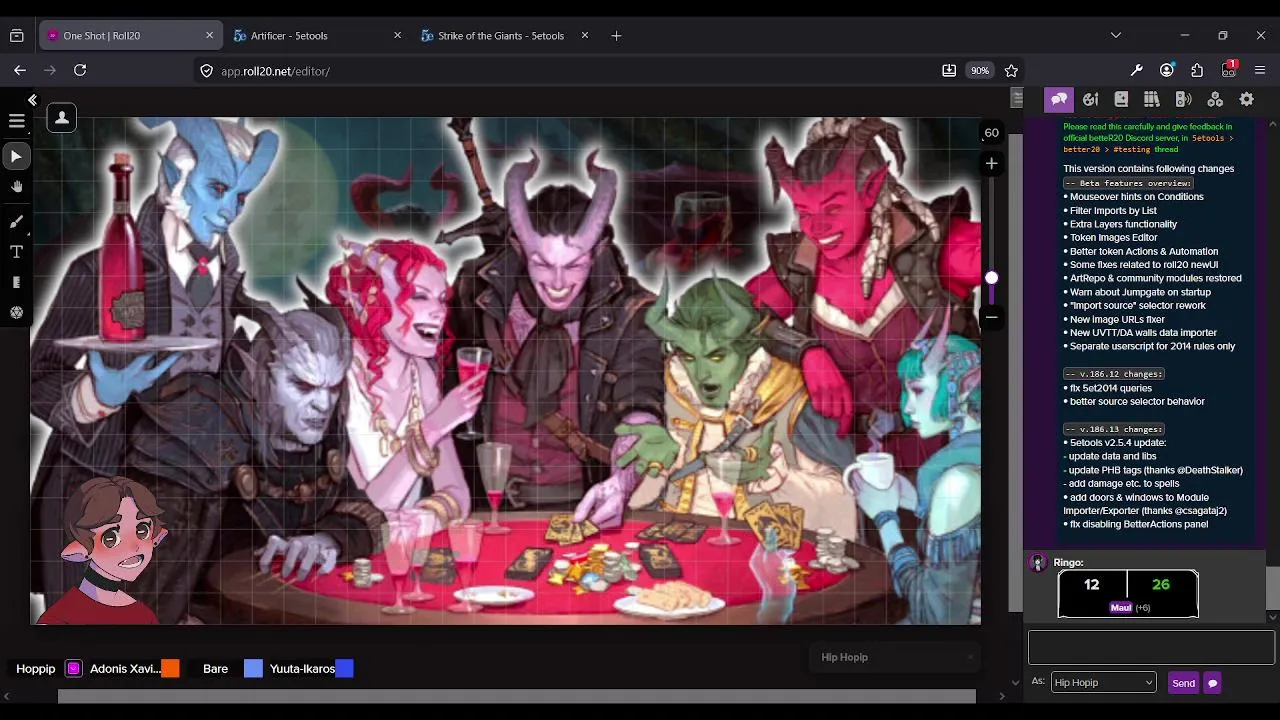Open the browser extensions puzzle icon
The height and width of the screenshot is (720, 1280).
click(1197, 70)
